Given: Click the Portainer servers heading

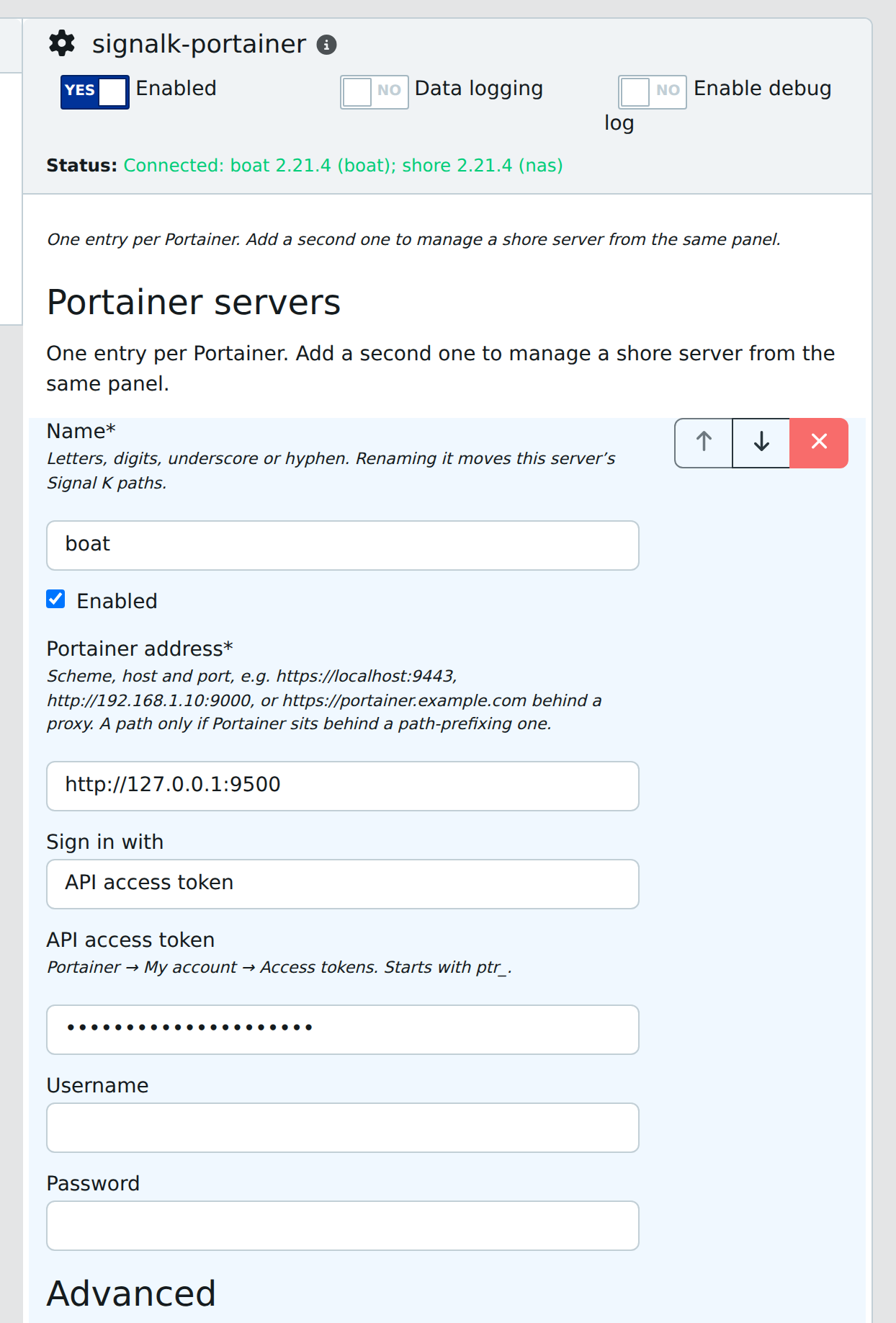Looking at the screenshot, I should pos(194,303).
